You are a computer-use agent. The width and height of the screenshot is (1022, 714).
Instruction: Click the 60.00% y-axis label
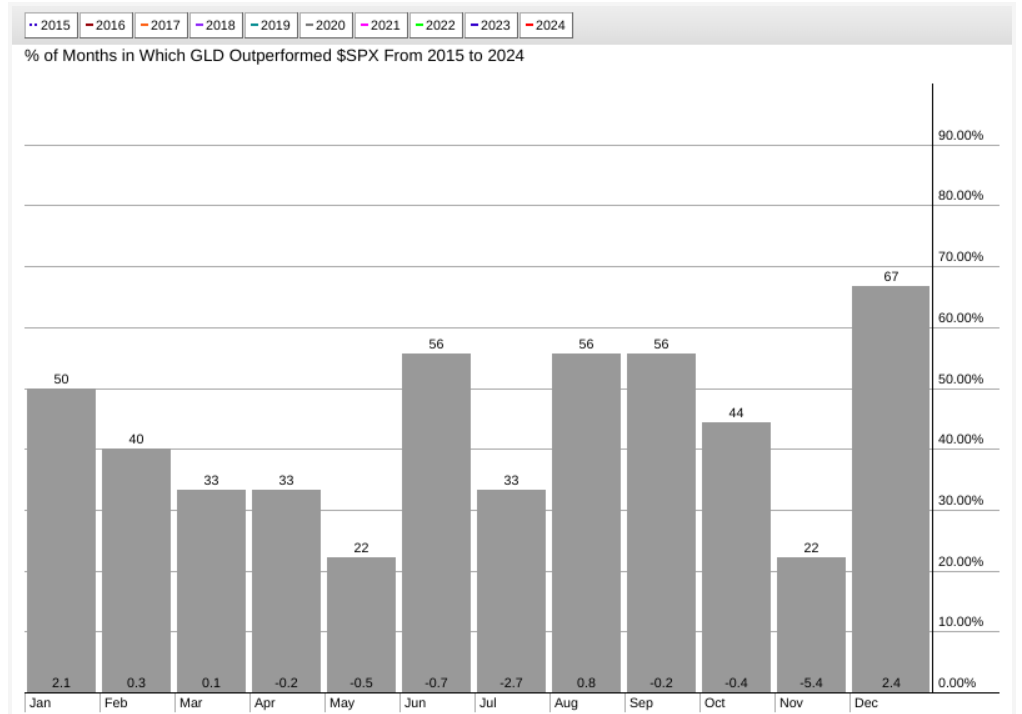pos(960,318)
